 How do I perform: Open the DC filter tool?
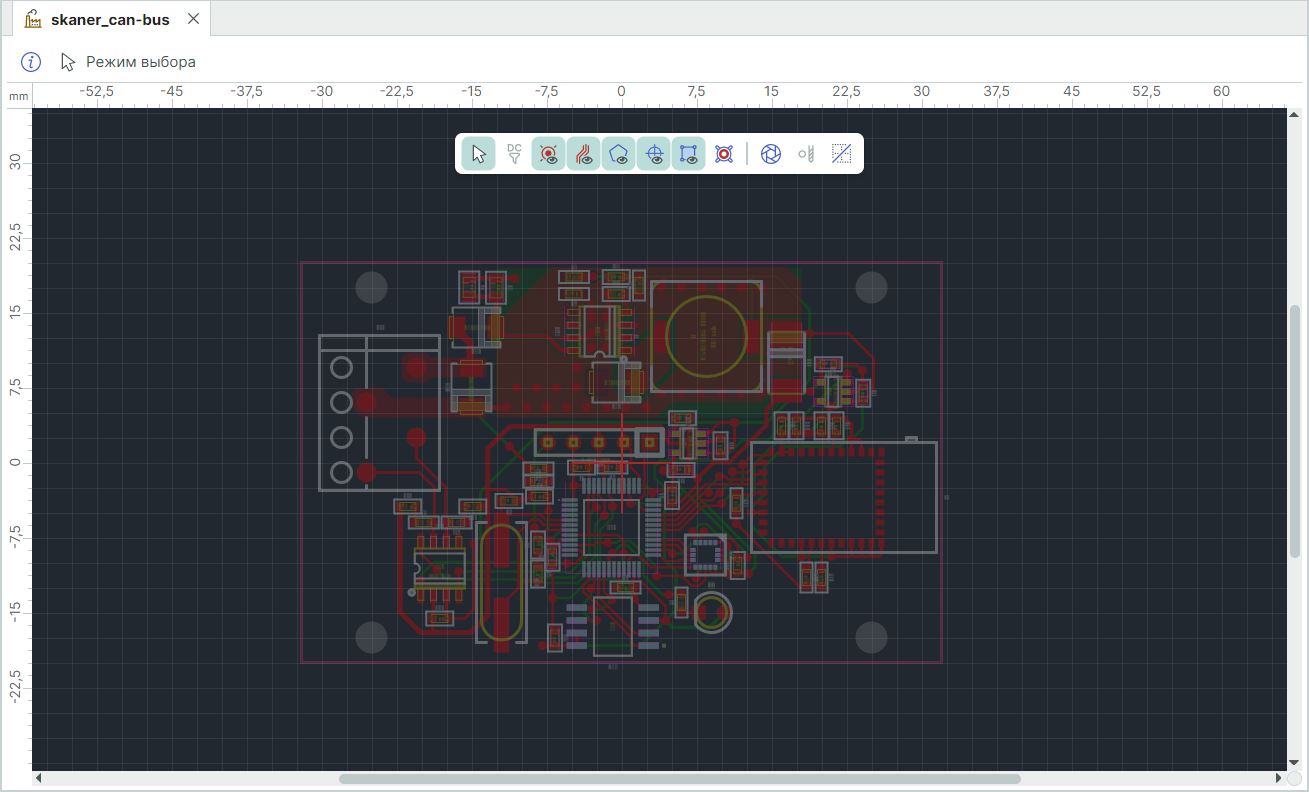pos(514,154)
